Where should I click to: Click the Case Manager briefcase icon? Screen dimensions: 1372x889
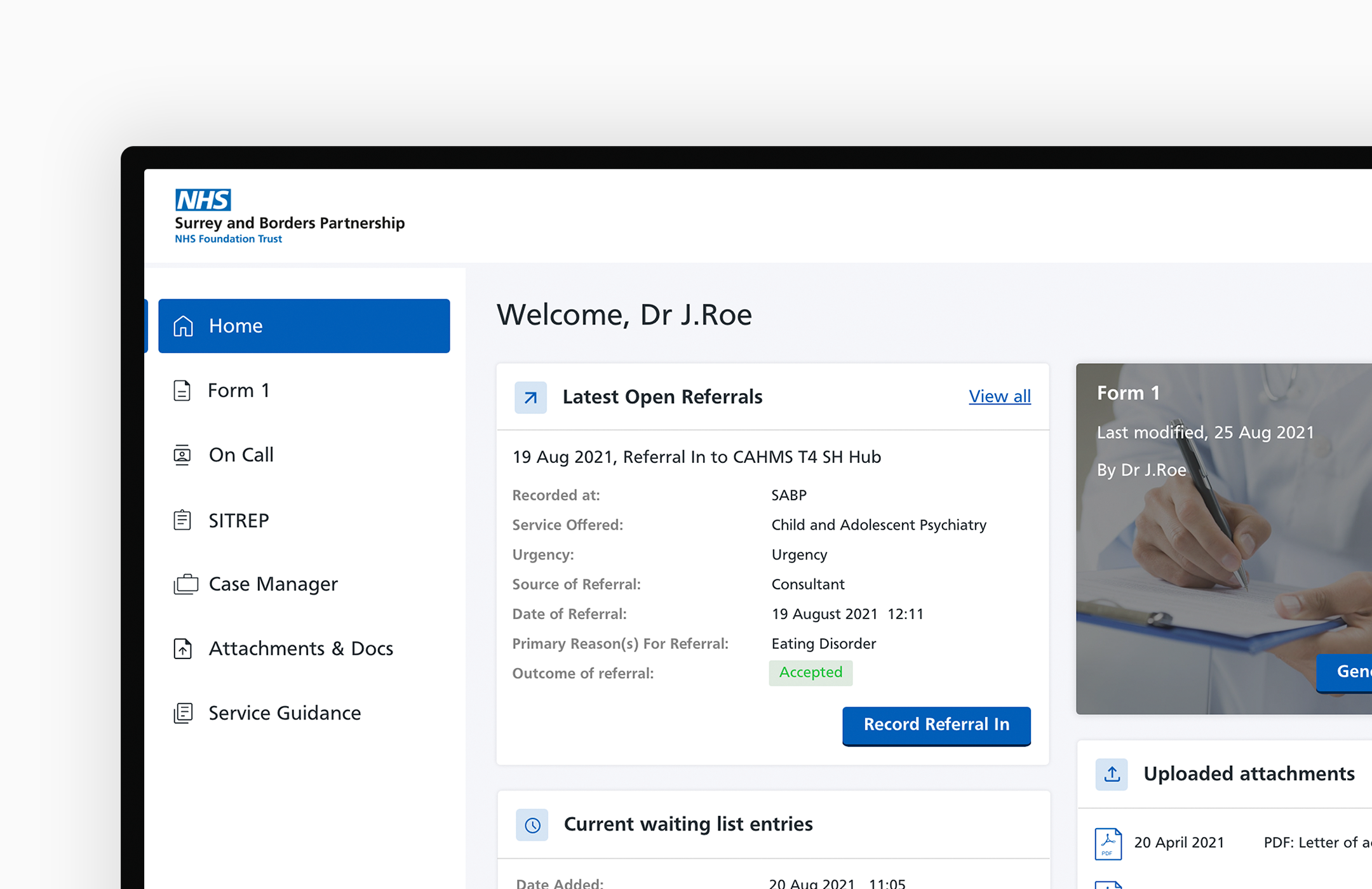185,584
